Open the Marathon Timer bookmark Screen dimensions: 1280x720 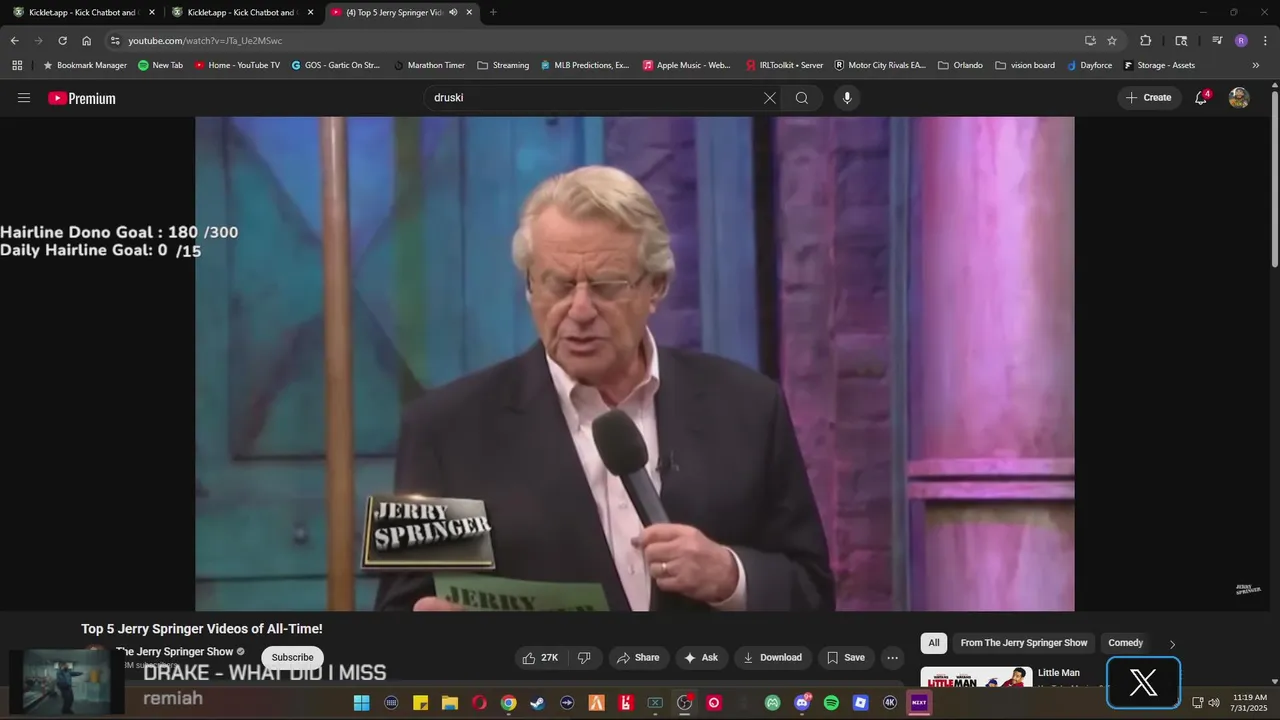point(428,65)
